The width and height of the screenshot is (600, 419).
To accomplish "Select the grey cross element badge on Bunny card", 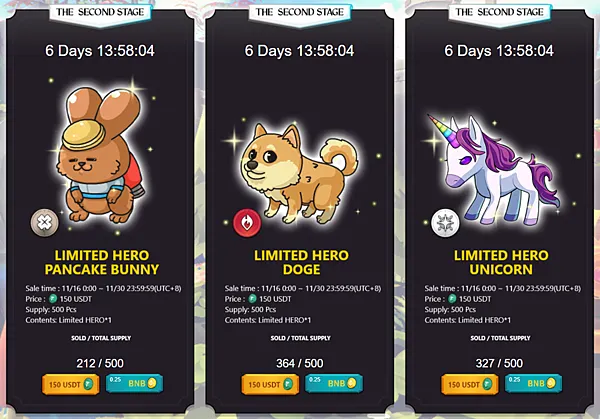I will (45, 222).
